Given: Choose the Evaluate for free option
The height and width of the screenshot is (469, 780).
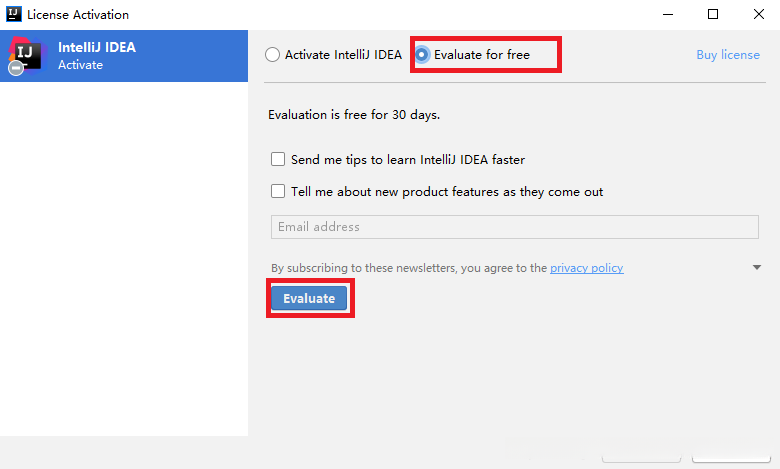Looking at the screenshot, I should pyautogui.click(x=423, y=55).
